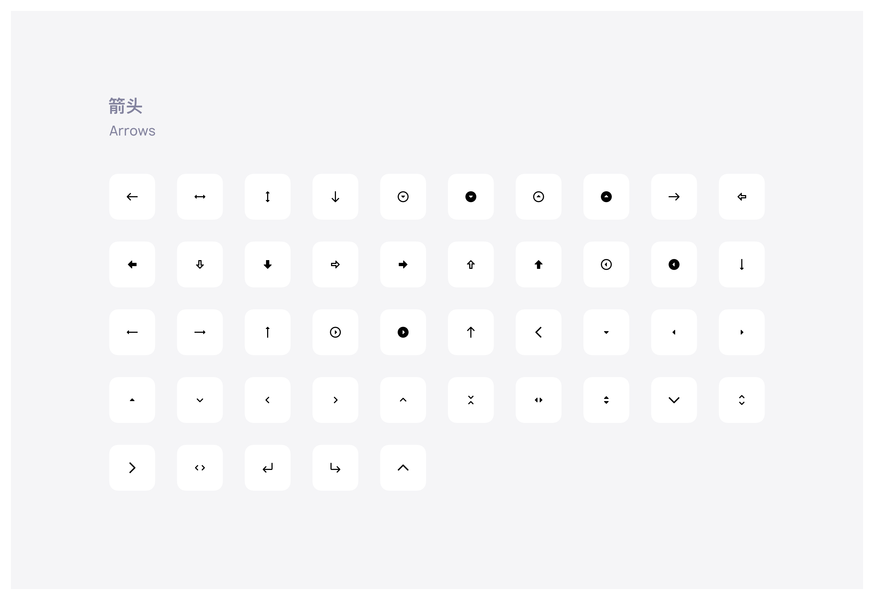Click the inward-pointing vertical chevrons icon
The width and height of the screenshot is (874, 600).
[471, 400]
